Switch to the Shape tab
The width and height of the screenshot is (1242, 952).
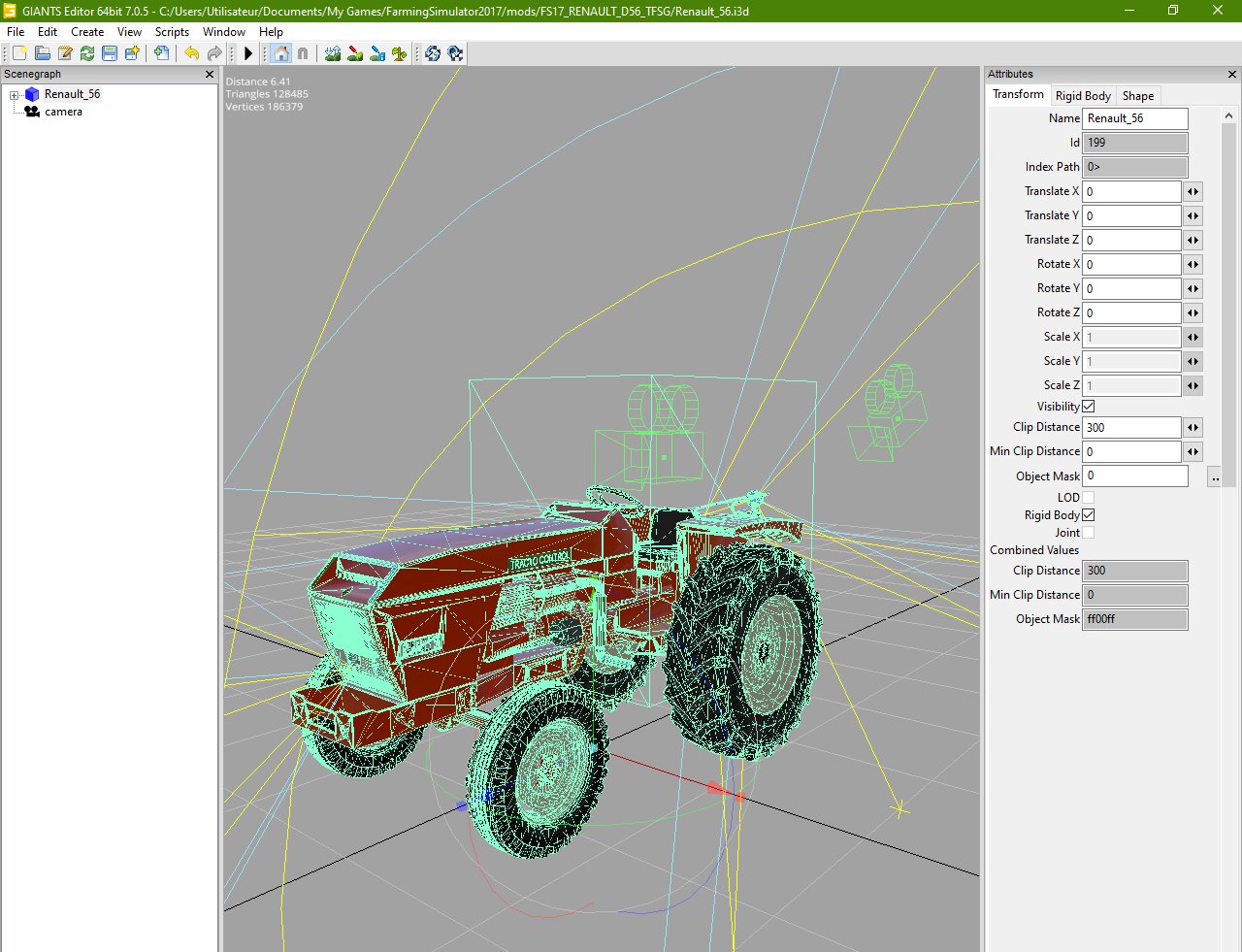[x=1138, y=96]
